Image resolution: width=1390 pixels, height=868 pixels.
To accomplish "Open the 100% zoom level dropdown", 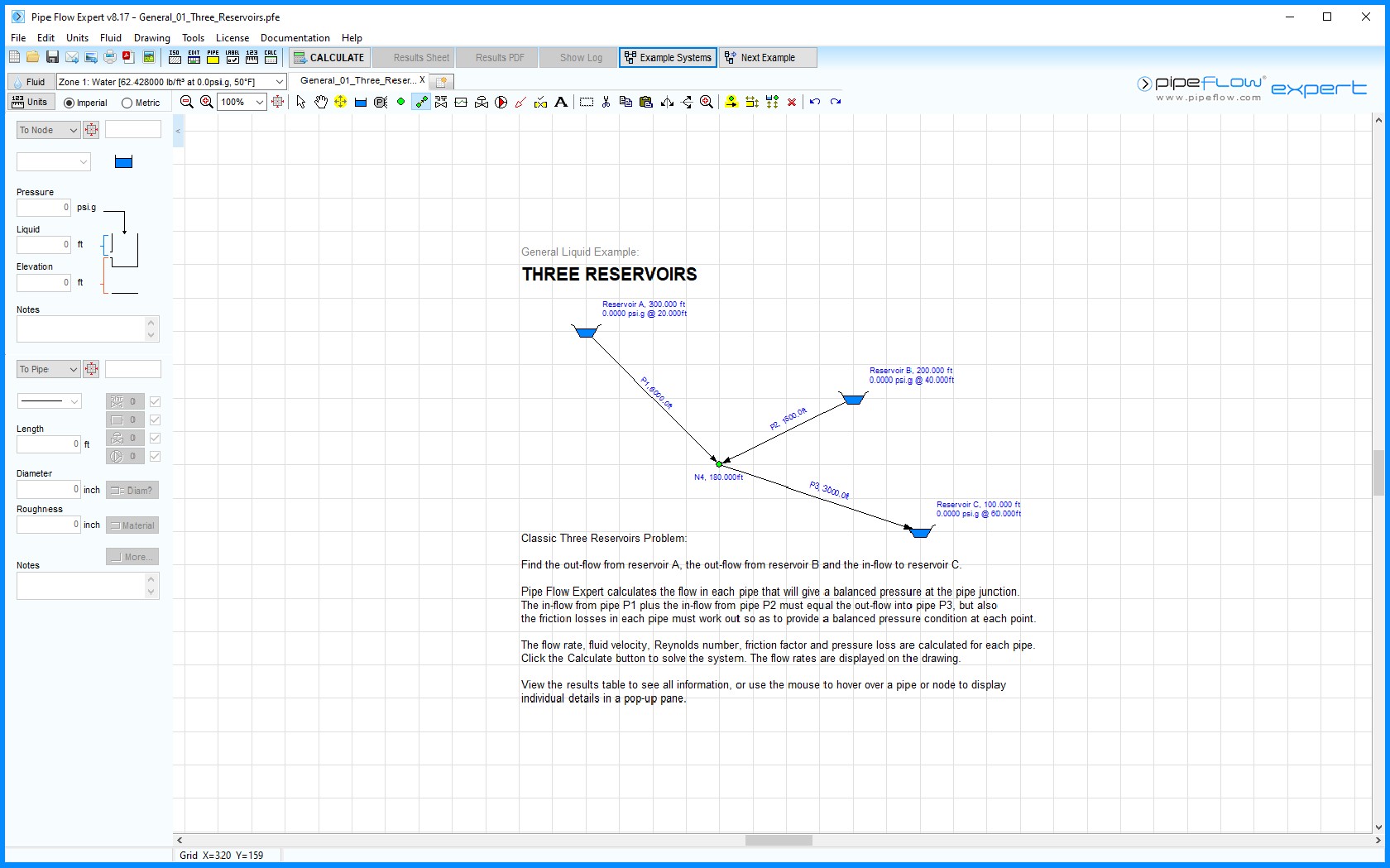I will point(260,102).
